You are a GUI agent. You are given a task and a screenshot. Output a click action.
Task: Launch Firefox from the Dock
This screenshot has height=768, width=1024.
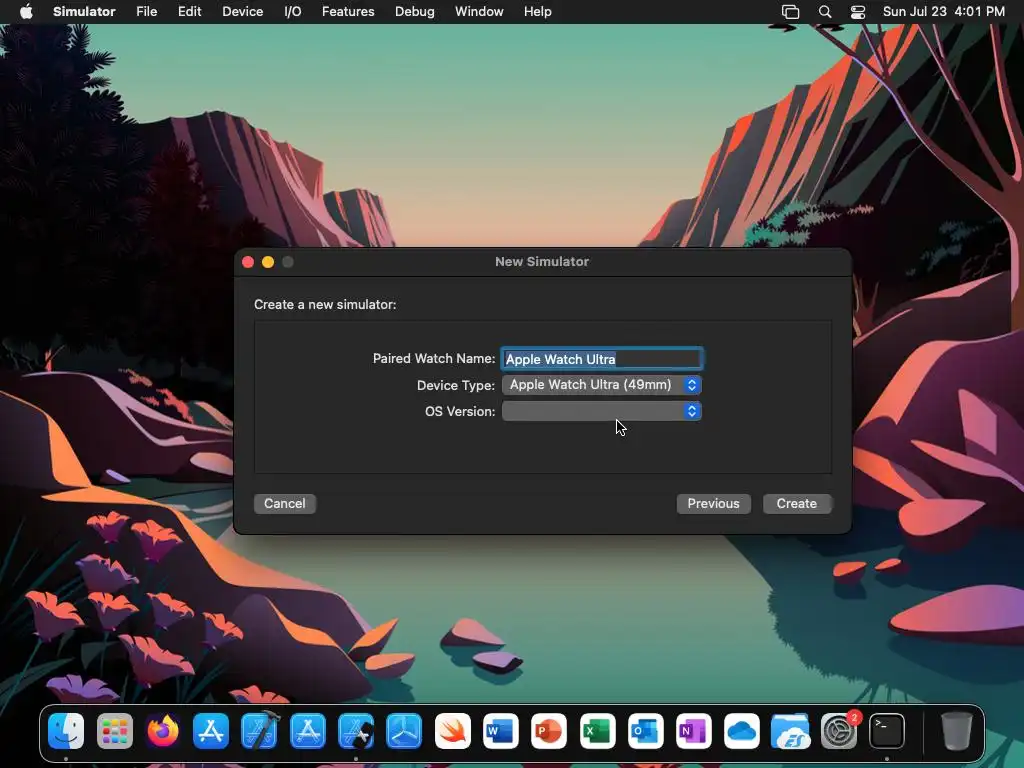(x=163, y=731)
